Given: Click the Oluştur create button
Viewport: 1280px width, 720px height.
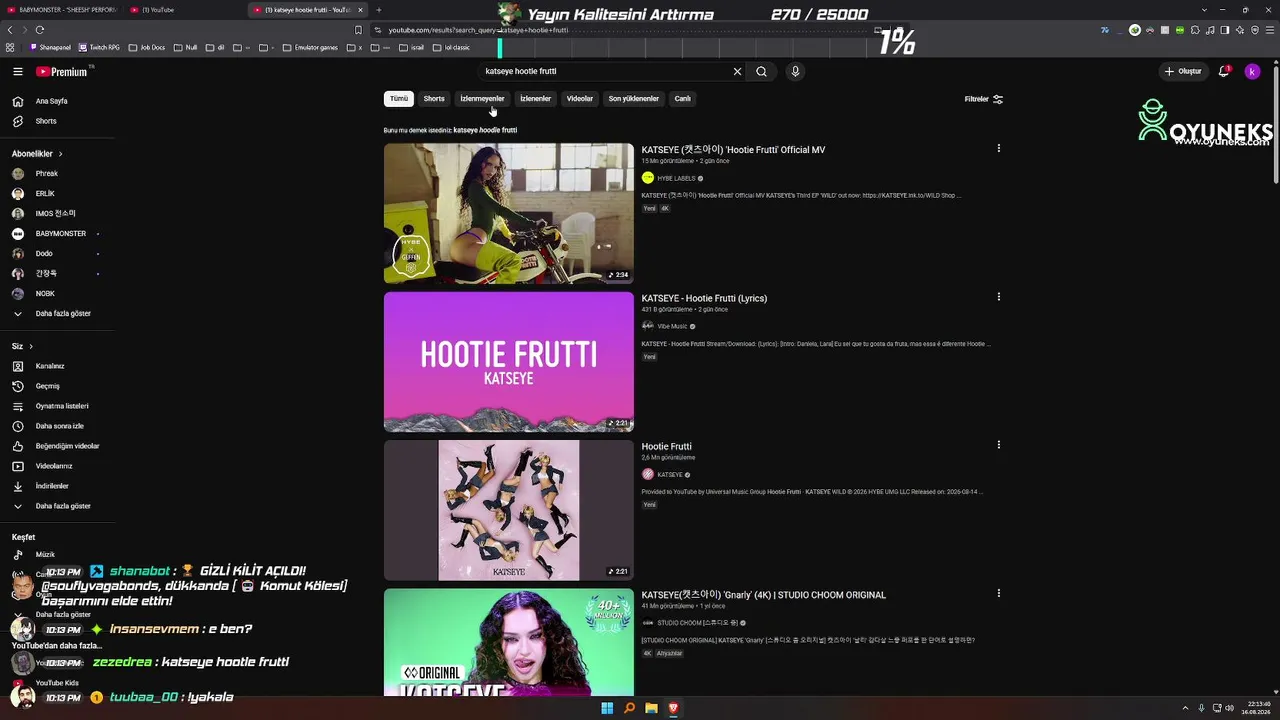Looking at the screenshot, I should pyautogui.click(x=1182, y=71).
